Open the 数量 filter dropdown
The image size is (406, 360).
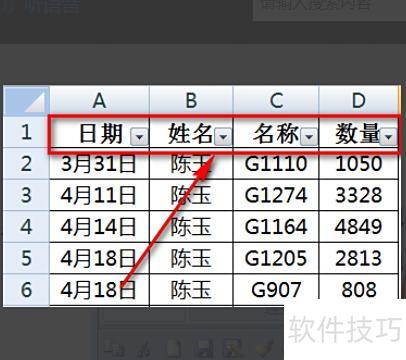(x=388, y=137)
